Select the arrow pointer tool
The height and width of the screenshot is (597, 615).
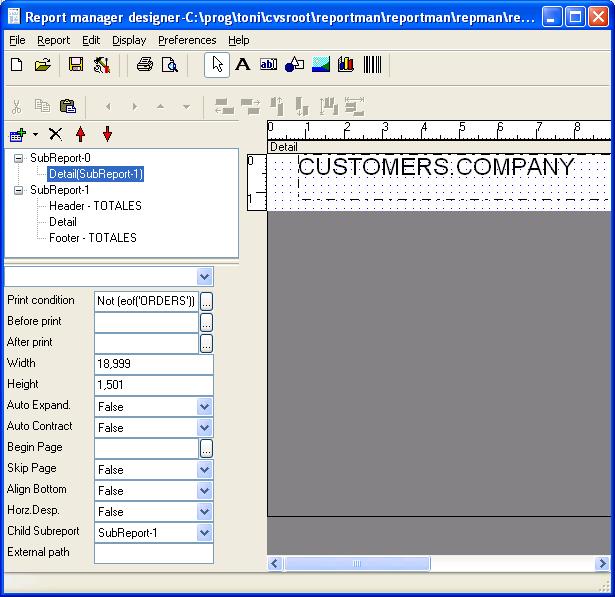217,65
